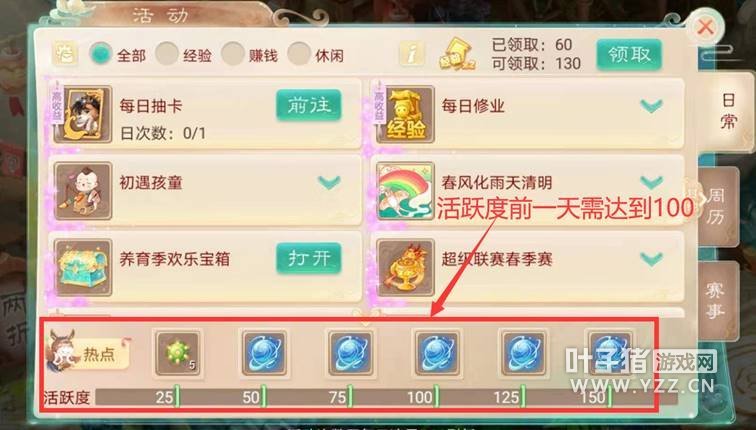The image size is (756, 430).
Task: Expand the 超级联赛春季赛 entry chevron
Action: pyautogui.click(x=651, y=258)
